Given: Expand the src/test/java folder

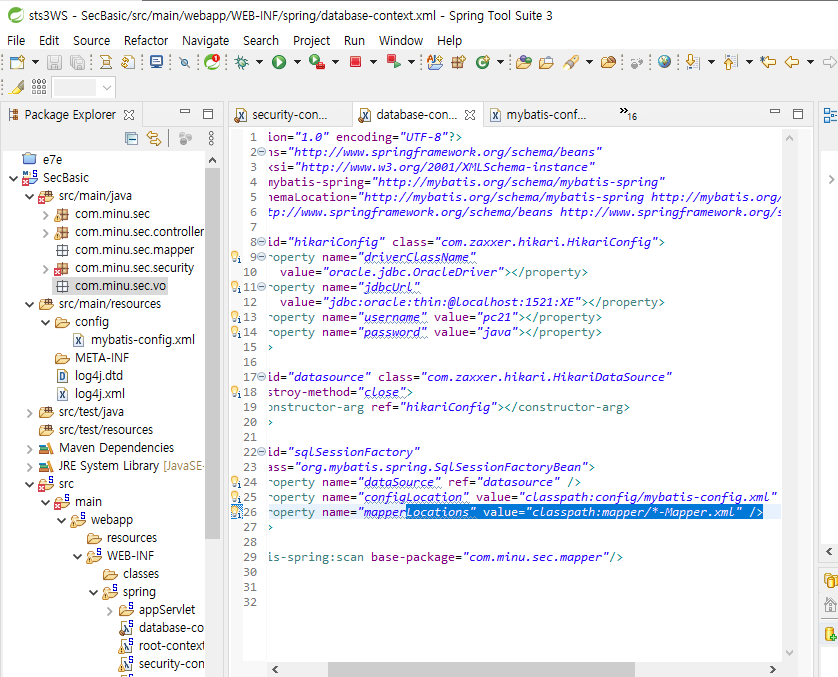Looking at the screenshot, I should coord(29,413).
